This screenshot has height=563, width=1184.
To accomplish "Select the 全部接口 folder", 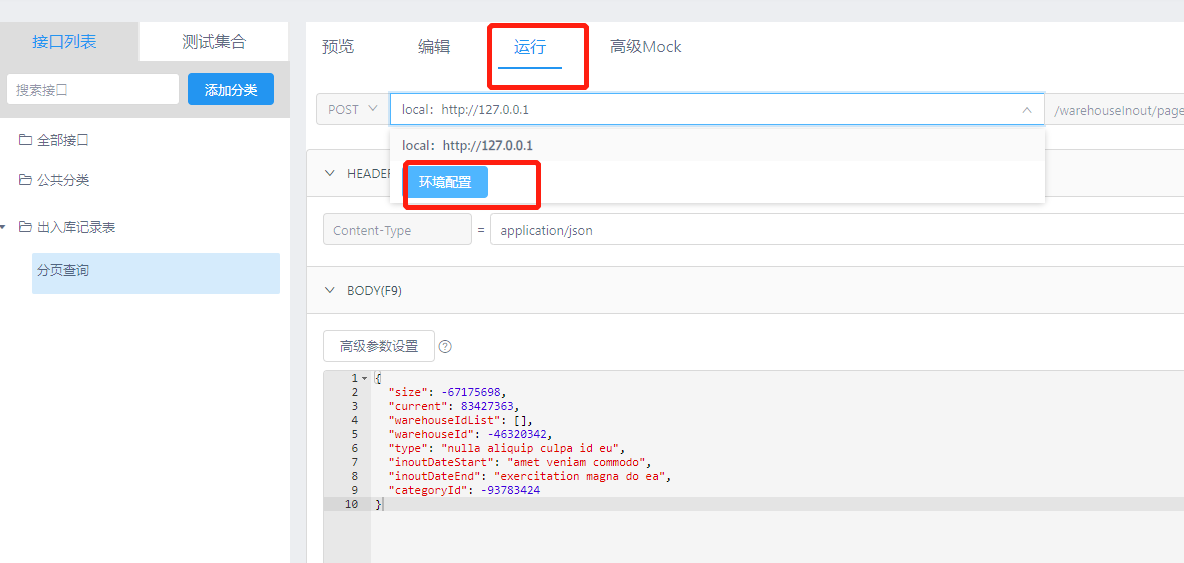I will (63, 140).
